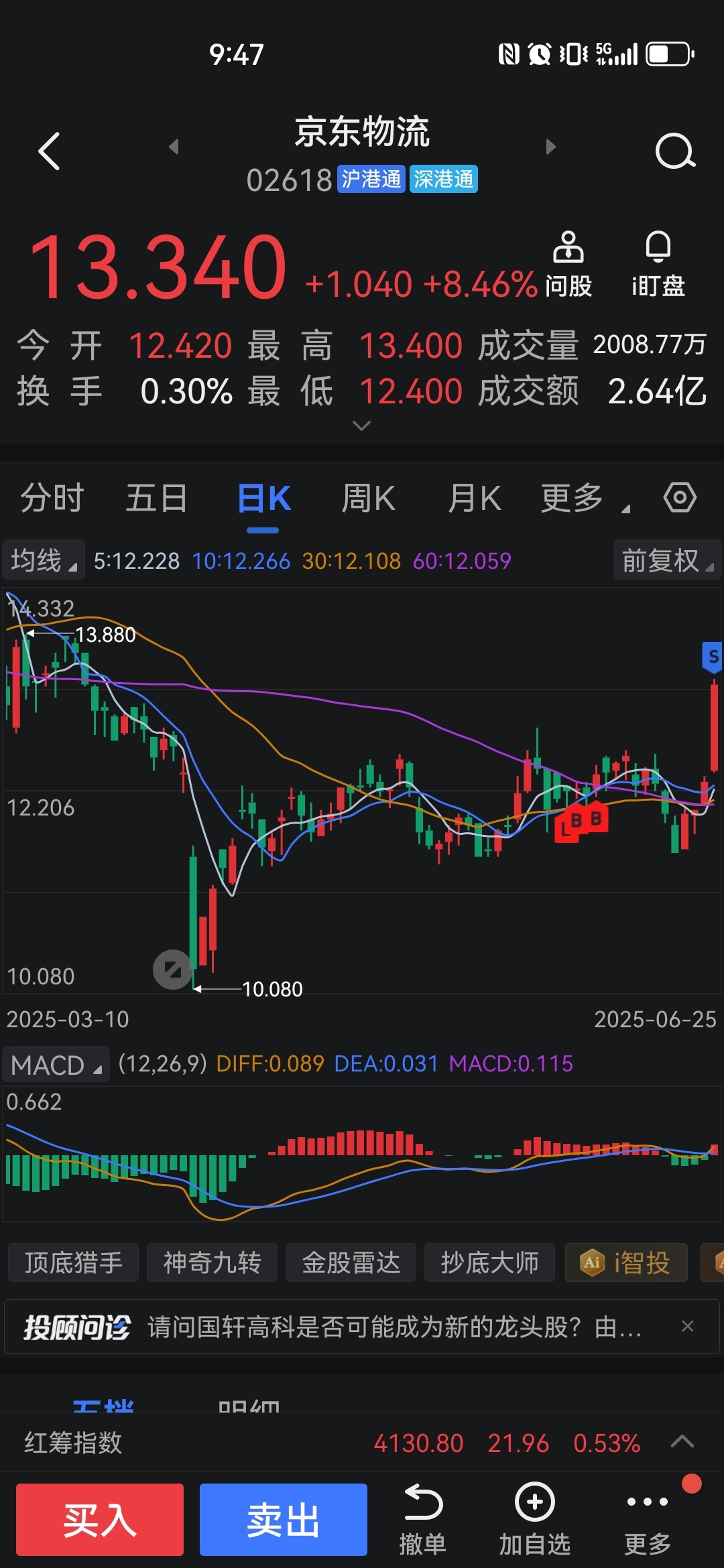
Task: Tap the chart start date 2025-03-10
Action: [68, 1019]
